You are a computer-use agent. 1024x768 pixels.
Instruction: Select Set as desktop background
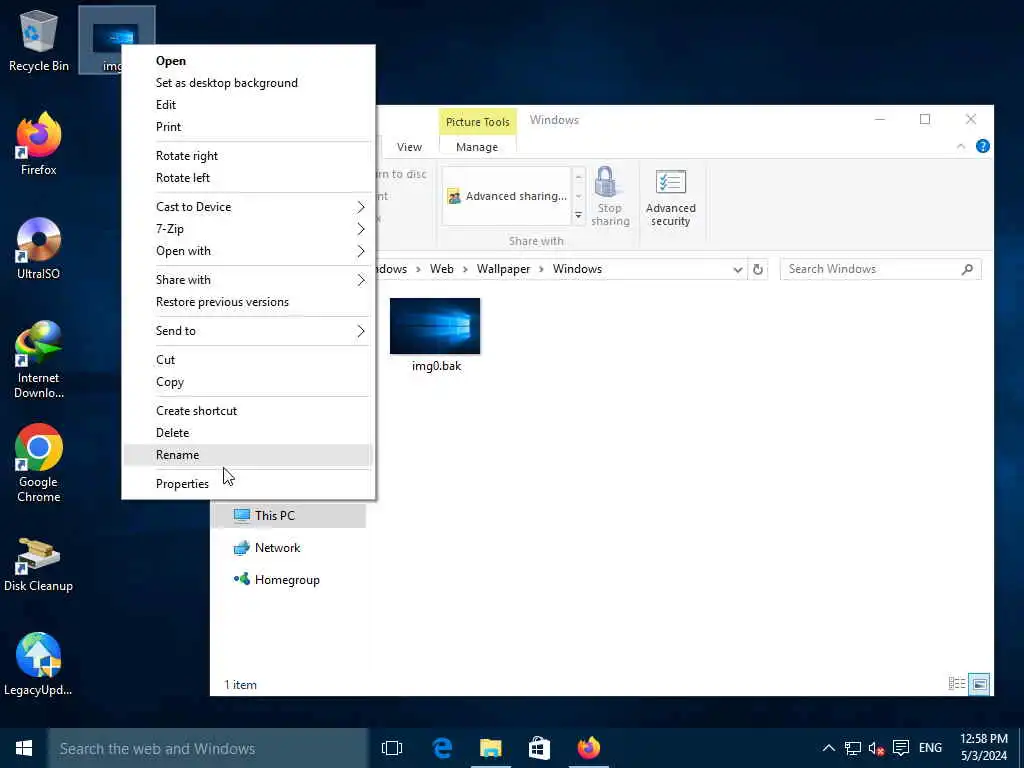click(248, 83)
